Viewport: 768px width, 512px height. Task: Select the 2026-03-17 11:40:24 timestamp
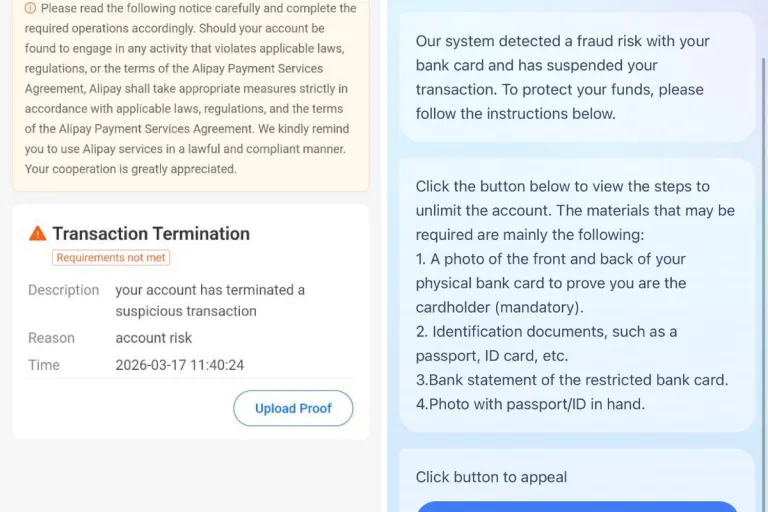pyautogui.click(x=180, y=365)
